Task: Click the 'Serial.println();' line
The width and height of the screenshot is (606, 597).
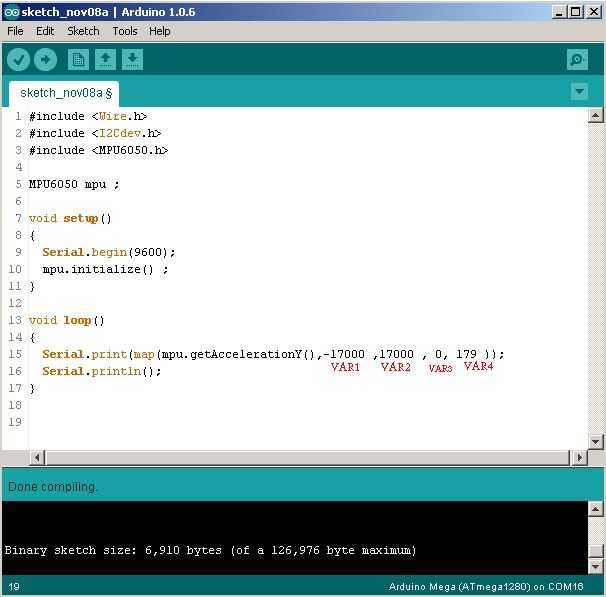Action: coord(102,371)
